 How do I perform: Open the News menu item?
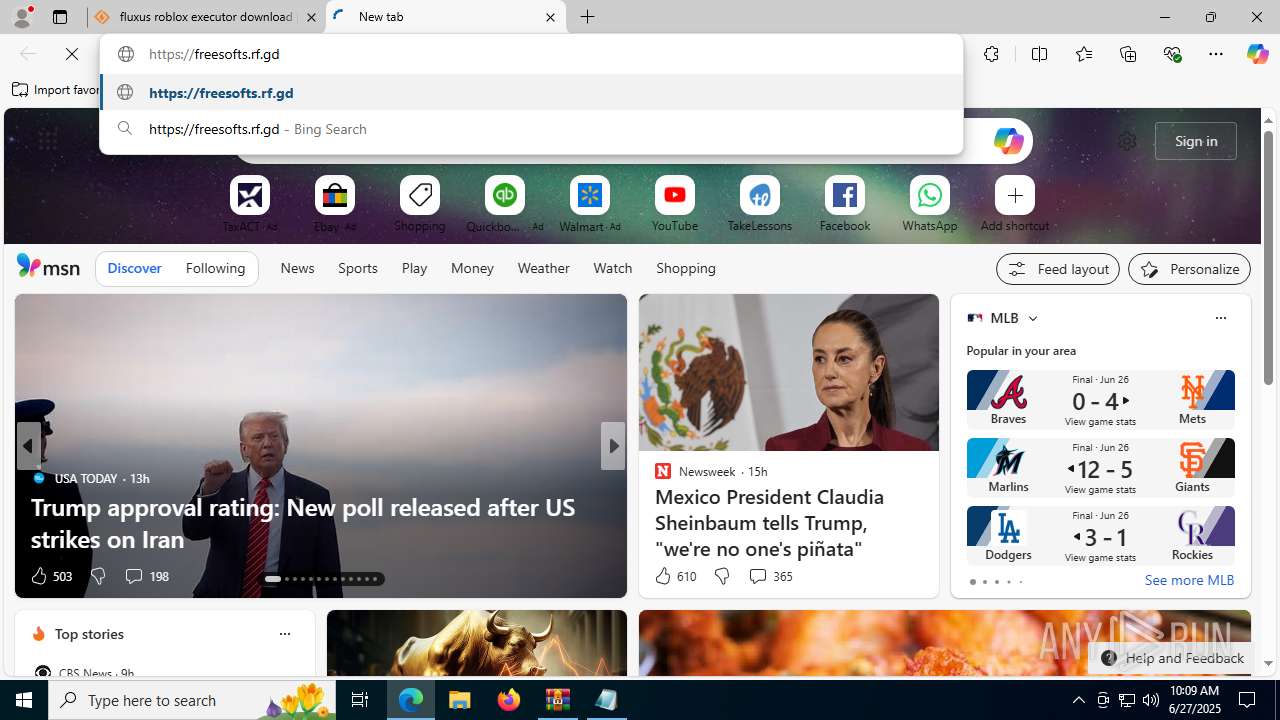(x=297, y=268)
